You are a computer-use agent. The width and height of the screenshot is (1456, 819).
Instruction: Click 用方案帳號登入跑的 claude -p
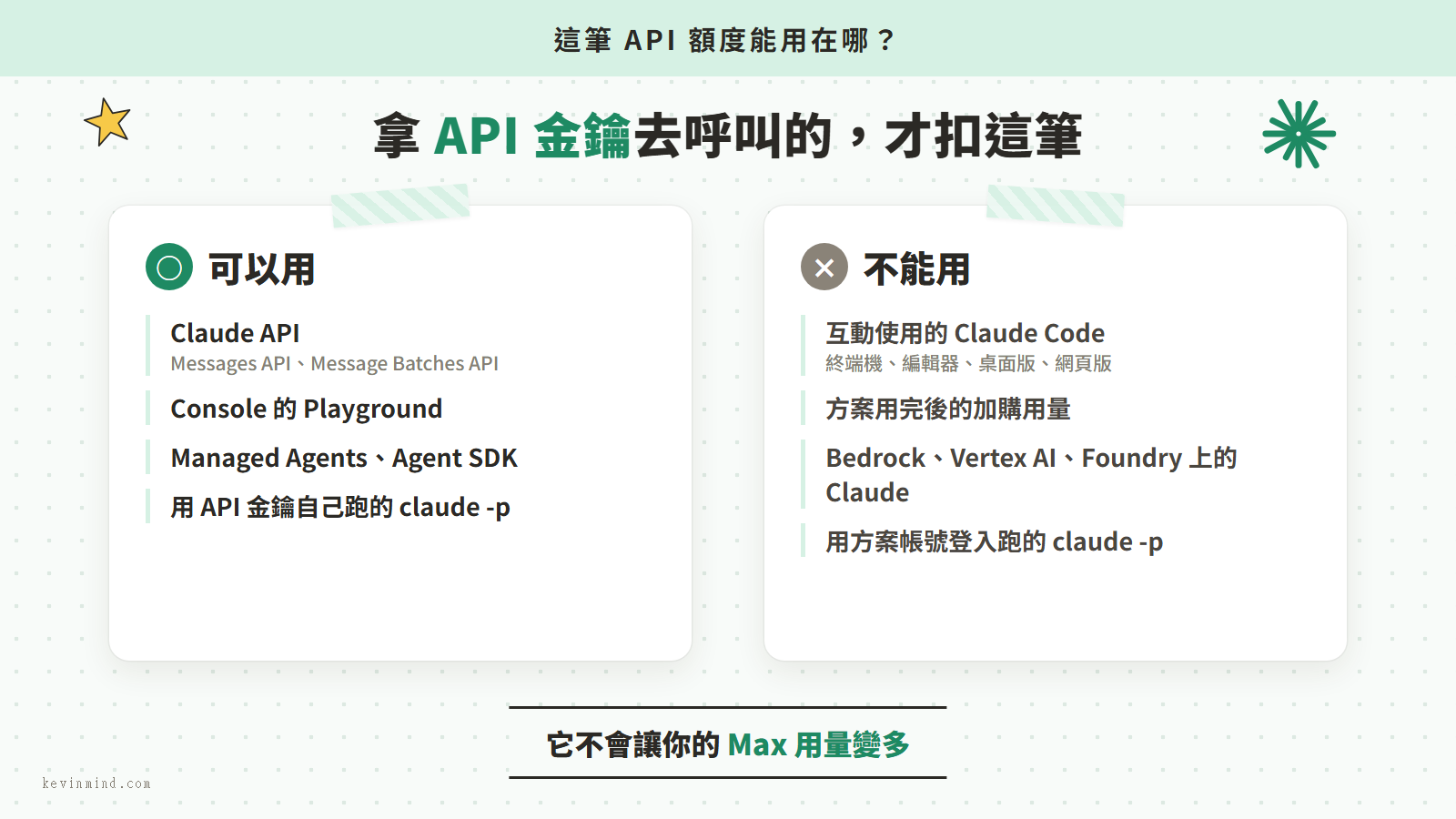[x=995, y=541]
